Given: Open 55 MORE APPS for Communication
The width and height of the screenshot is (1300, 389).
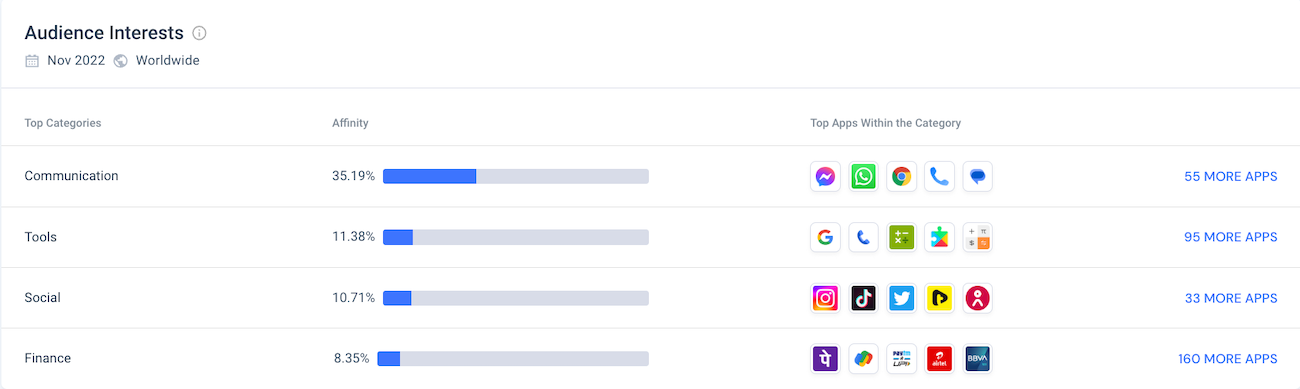Looking at the screenshot, I should point(1230,176).
